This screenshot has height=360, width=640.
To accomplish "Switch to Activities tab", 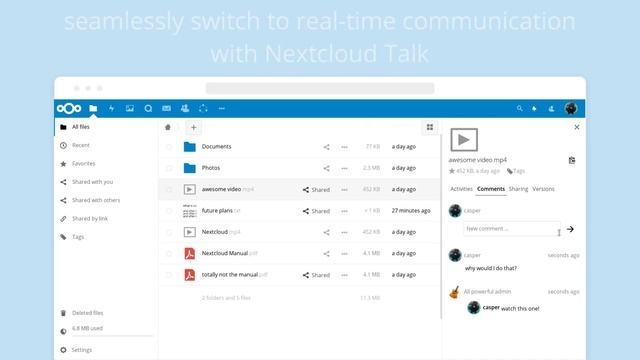I will tap(461, 189).
